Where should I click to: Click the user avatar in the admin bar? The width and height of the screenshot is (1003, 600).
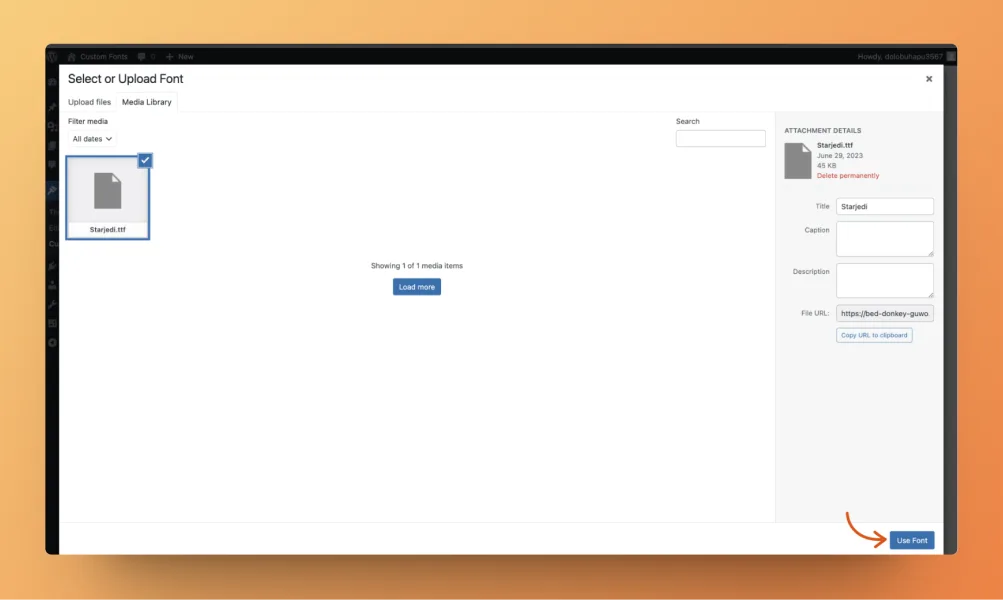(x=951, y=56)
